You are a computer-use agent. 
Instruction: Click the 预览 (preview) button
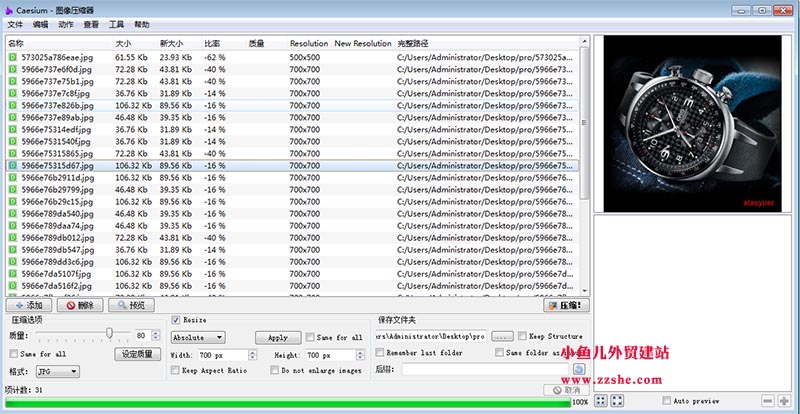131,305
